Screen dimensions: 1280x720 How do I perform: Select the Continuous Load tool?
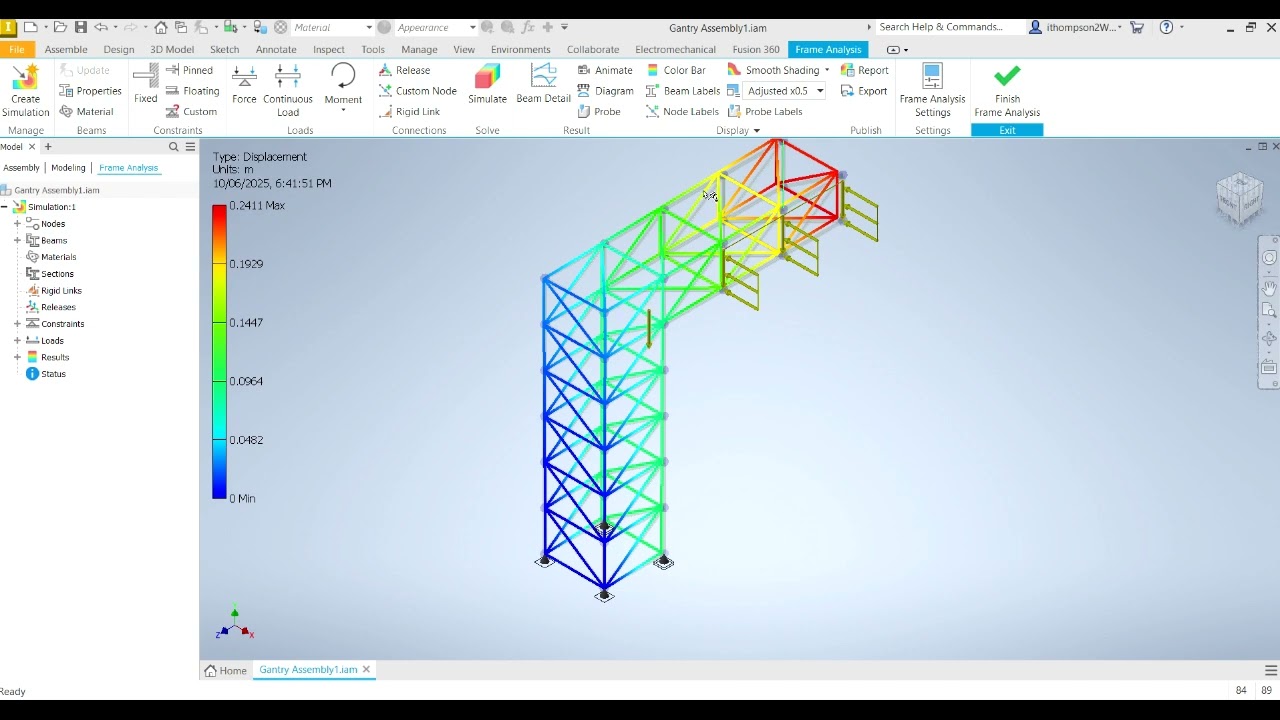(x=288, y=91)
